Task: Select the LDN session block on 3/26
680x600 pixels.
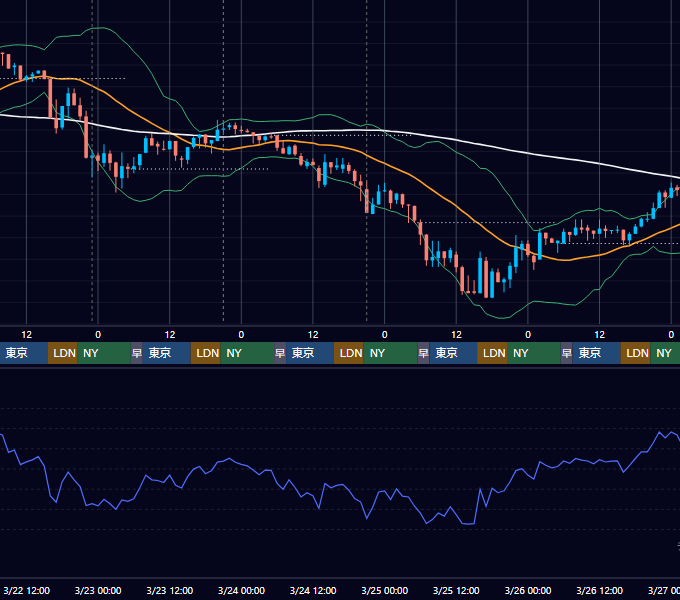Action: pyautogui.click(x=635, y=353)
